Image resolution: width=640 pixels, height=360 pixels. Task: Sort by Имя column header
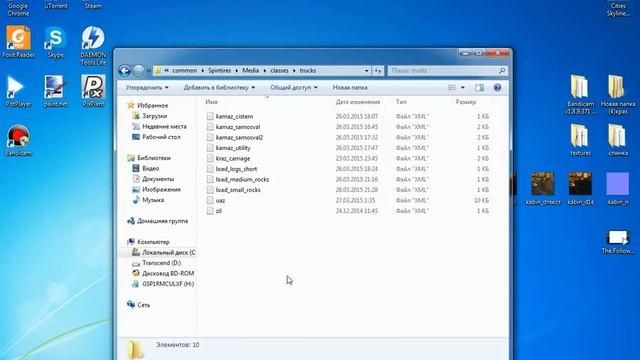tap(211, 102)
